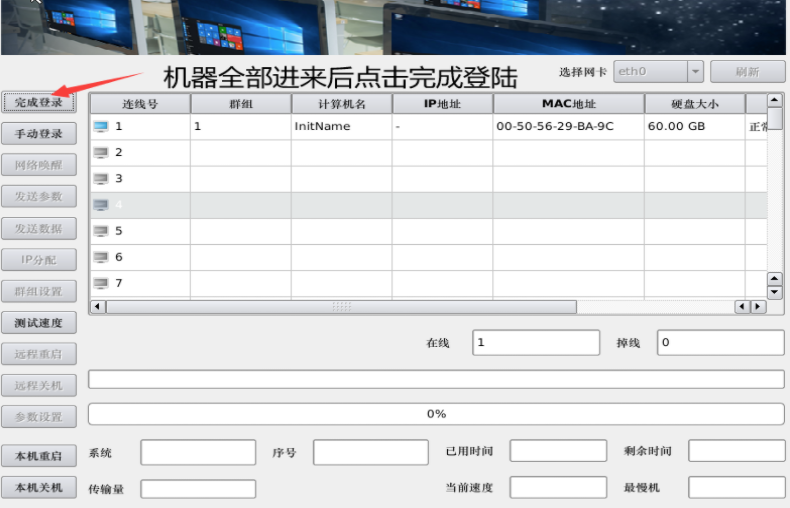Click the 硬盘大小 column header
This screenshot has height=508, width=790.
(695, 103)
